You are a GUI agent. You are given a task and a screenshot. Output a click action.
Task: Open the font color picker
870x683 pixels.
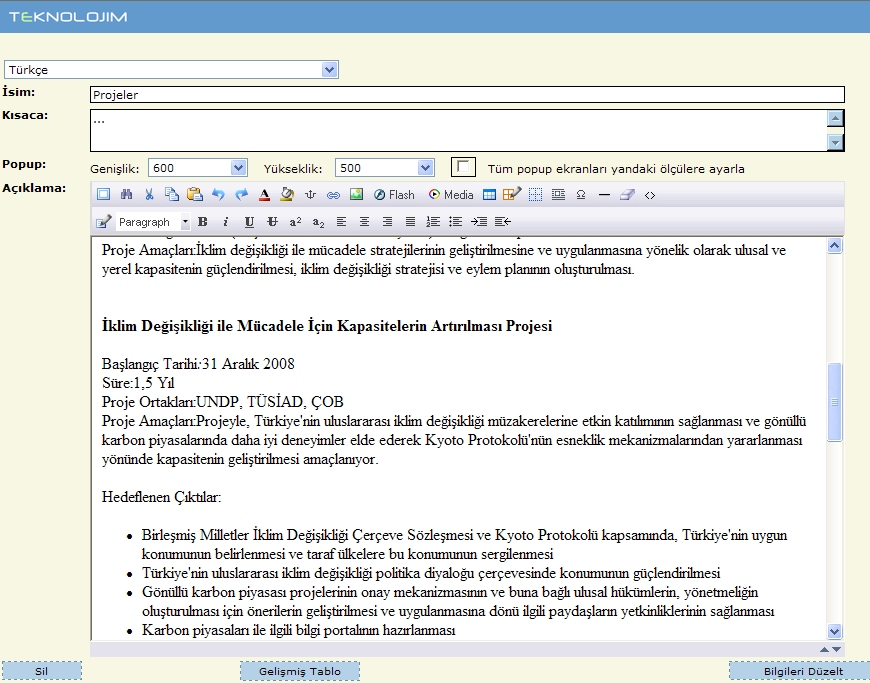click(x=265, y=195)
